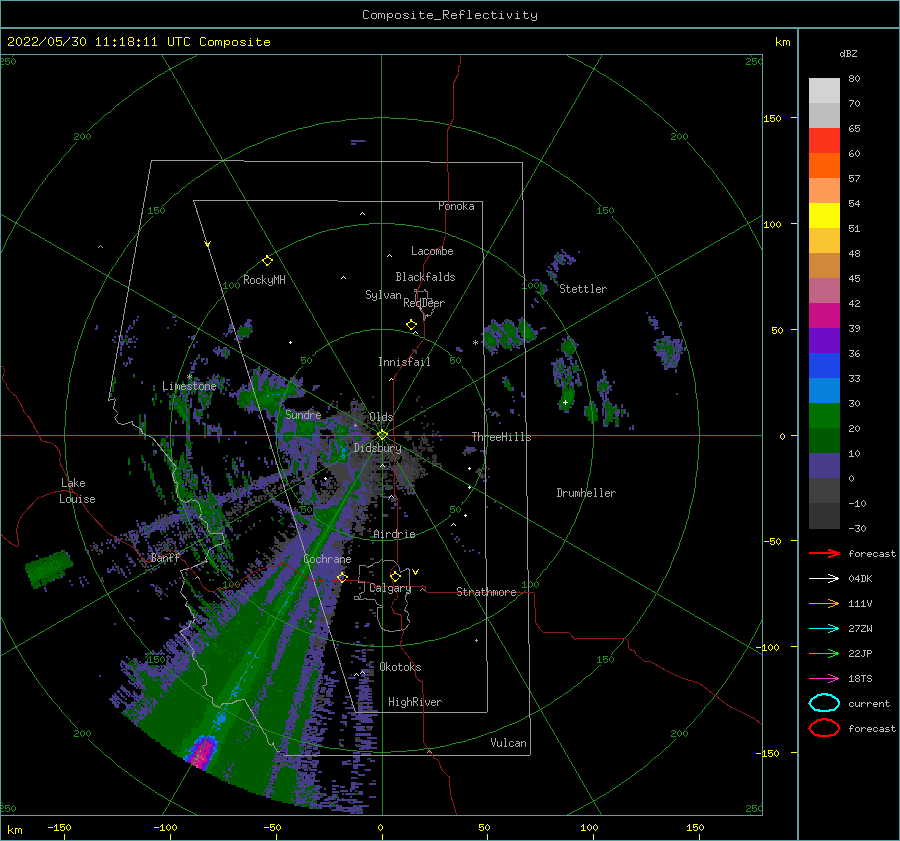Click the Calgary city label
This screenshot has width=900, height=841.
390,588
